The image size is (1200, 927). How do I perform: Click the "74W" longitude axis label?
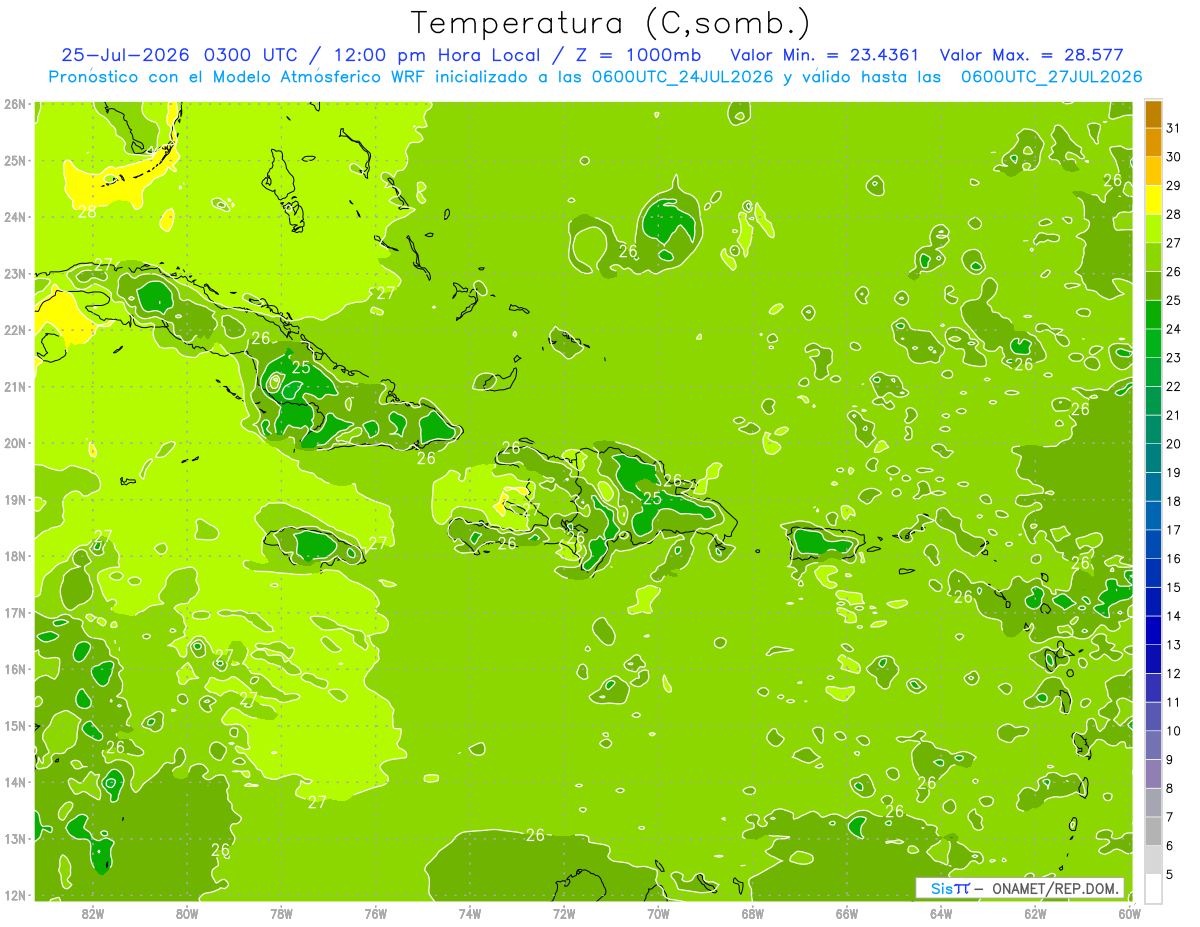click(x=470, y=914)
